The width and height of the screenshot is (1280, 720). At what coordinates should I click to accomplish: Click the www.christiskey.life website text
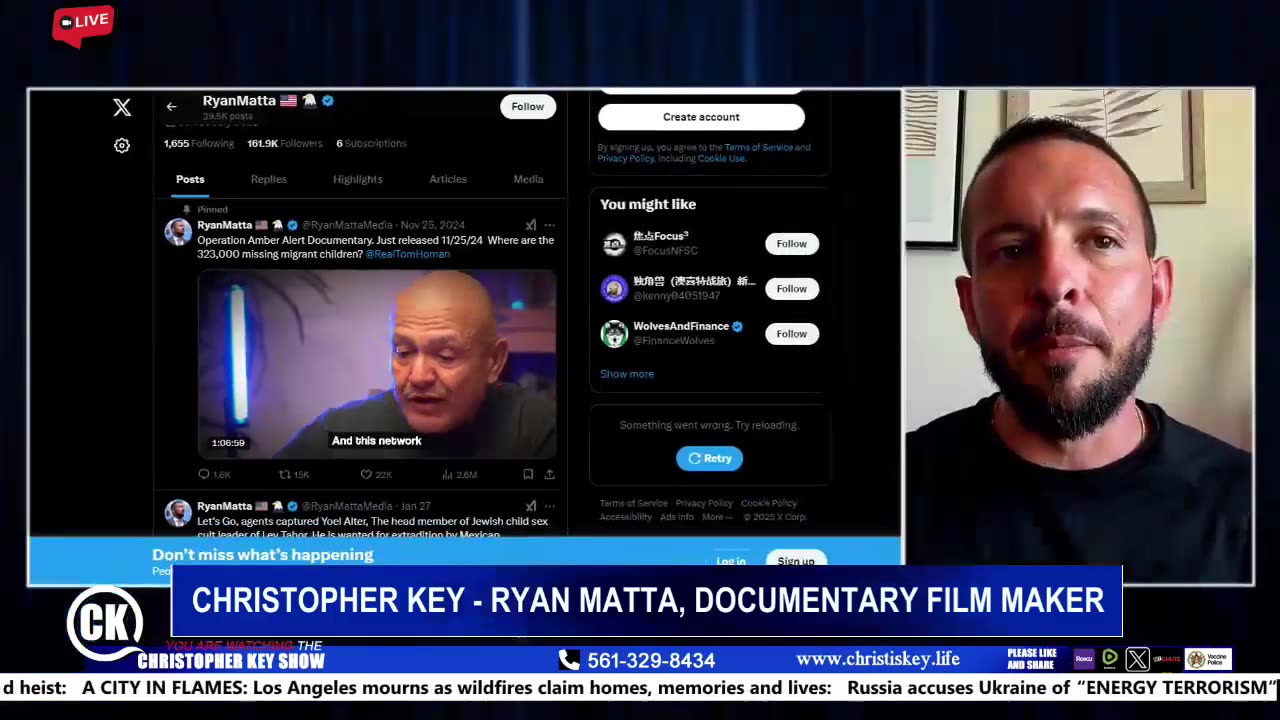coord(878,659)
